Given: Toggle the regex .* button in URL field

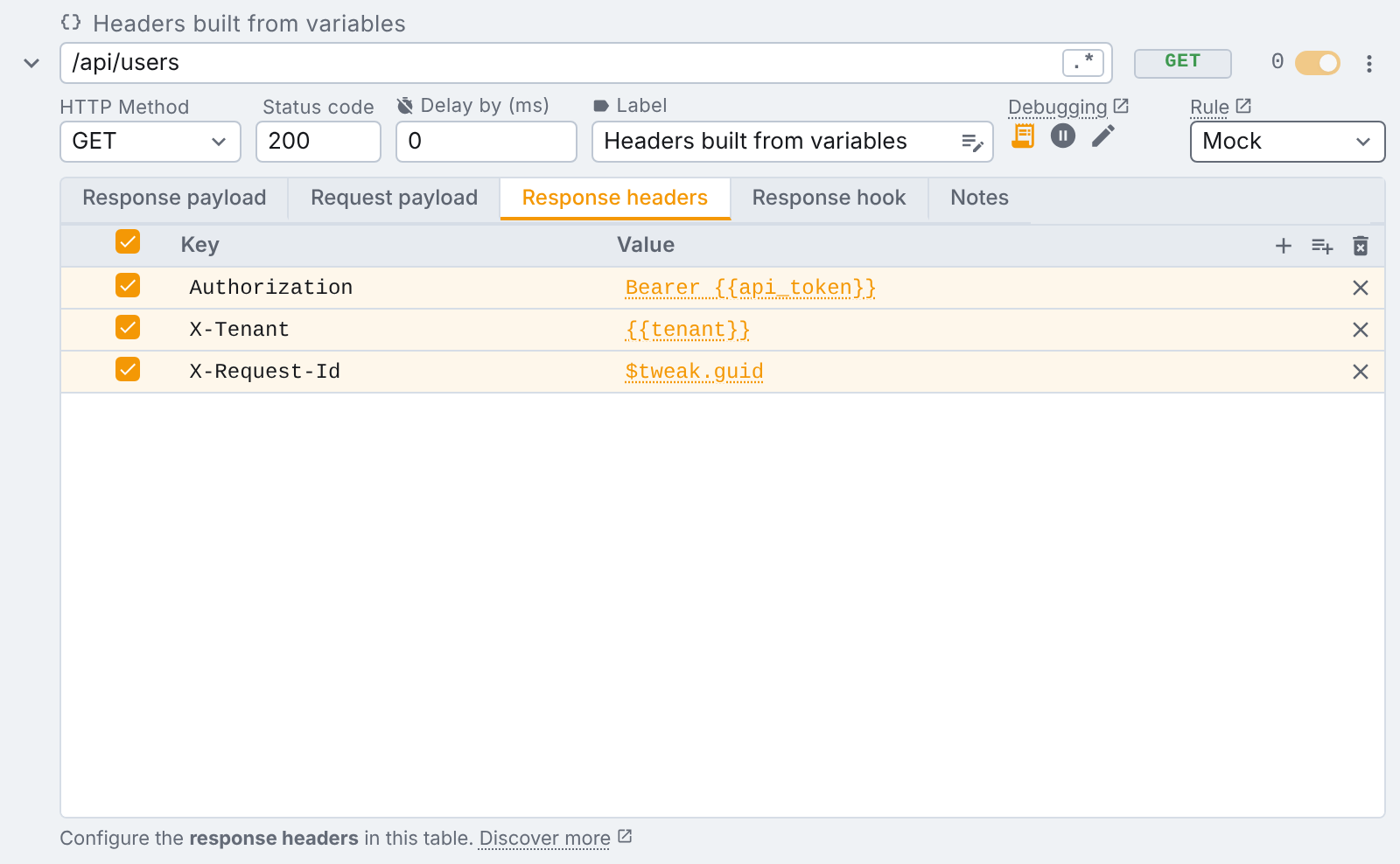Looking at the screenshot, I should click(1083, 63).
